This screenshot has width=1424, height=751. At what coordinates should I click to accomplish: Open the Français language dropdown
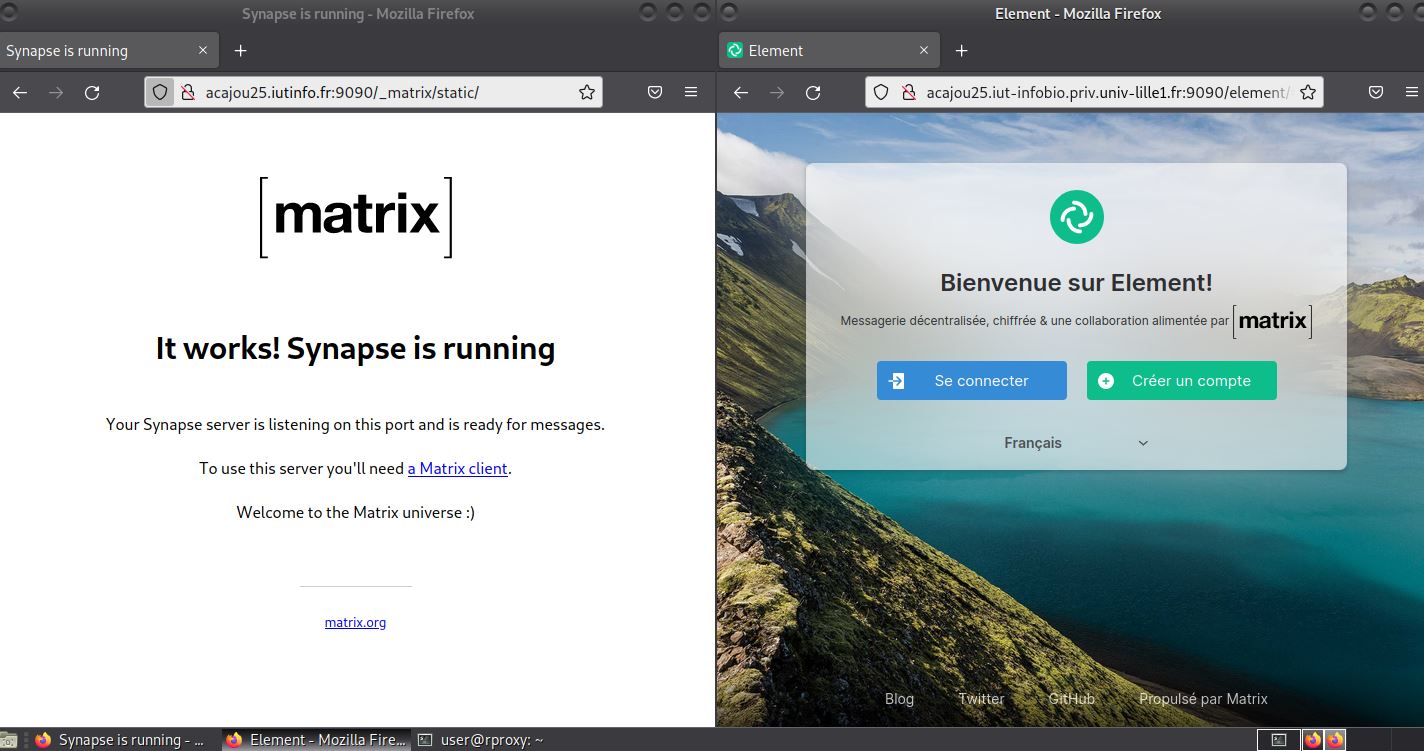(1077, 442)
